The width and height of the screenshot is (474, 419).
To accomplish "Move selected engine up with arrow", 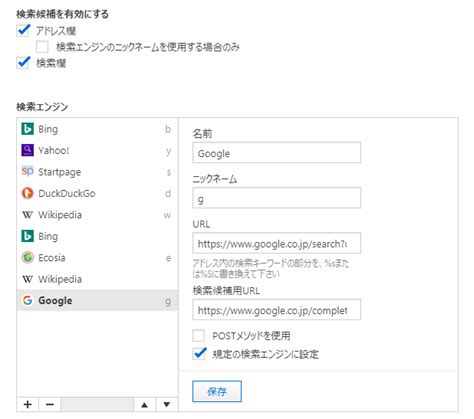I will point(144,405).
